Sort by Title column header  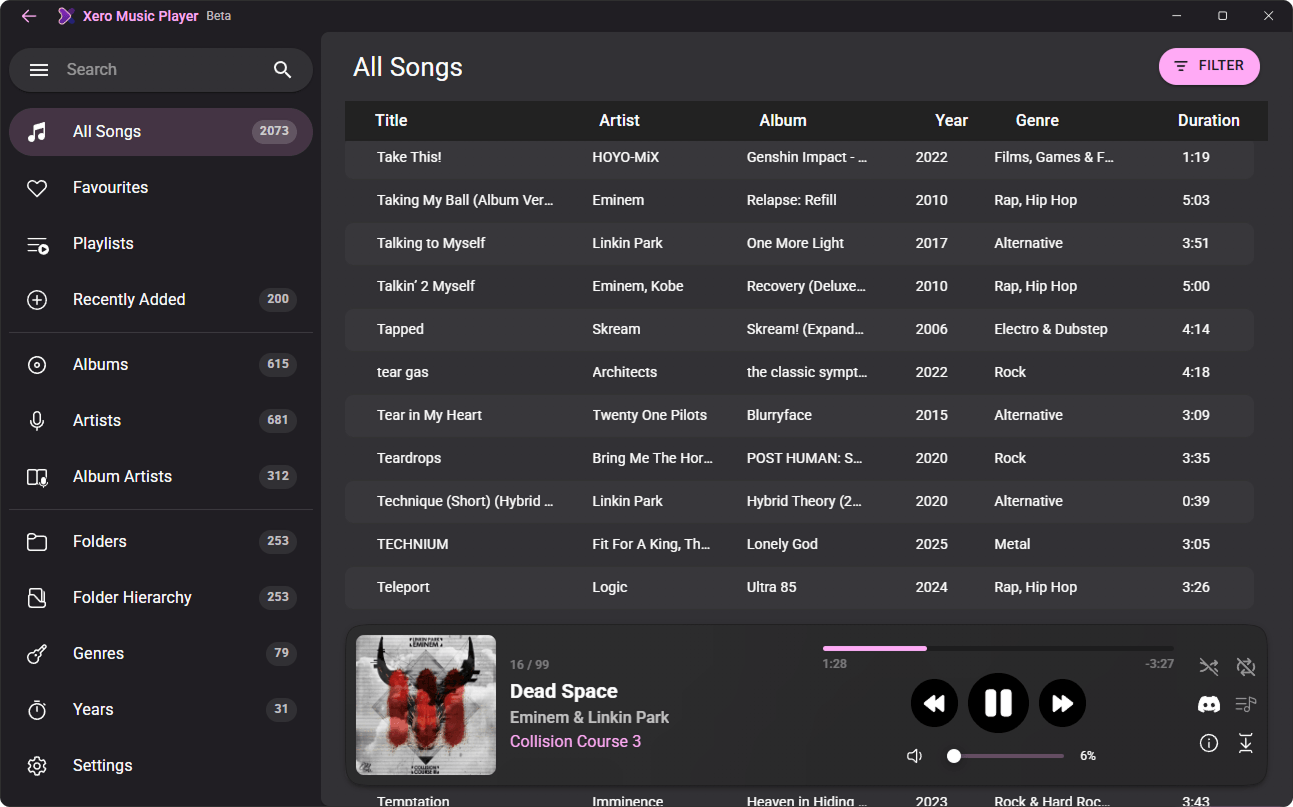tap(391, 121)
